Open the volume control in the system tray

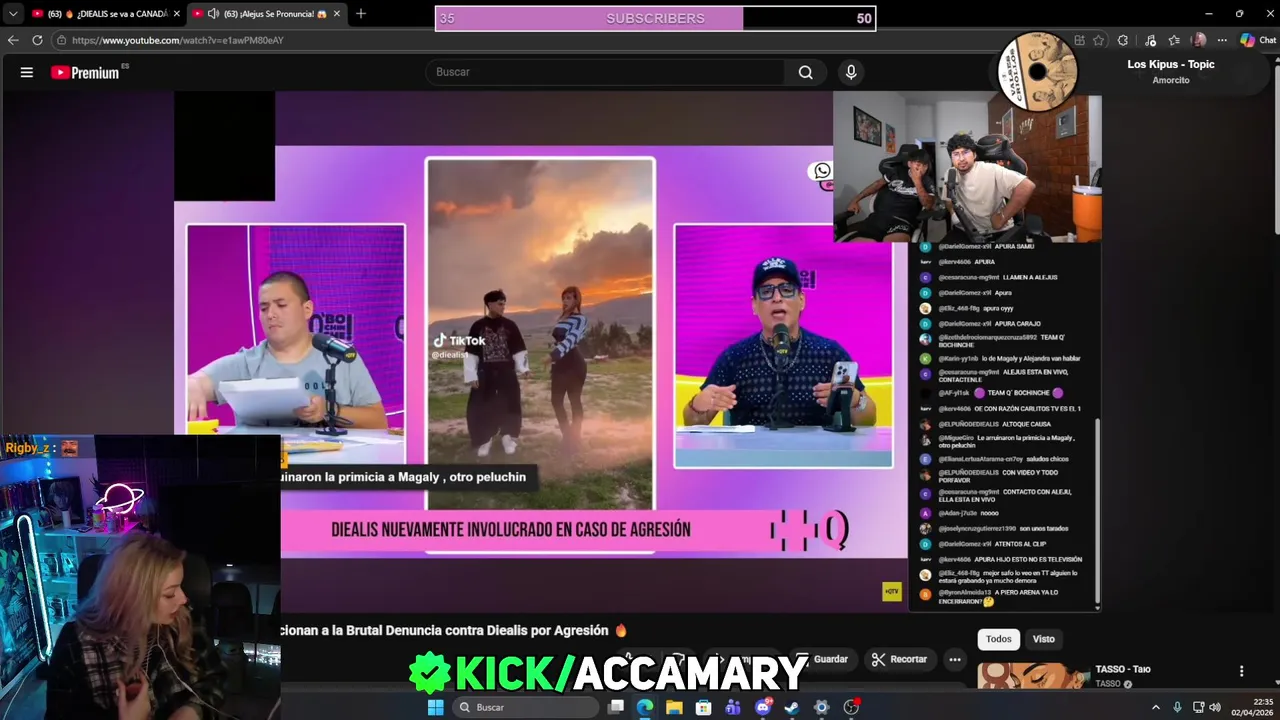(x=1215, y=707)
